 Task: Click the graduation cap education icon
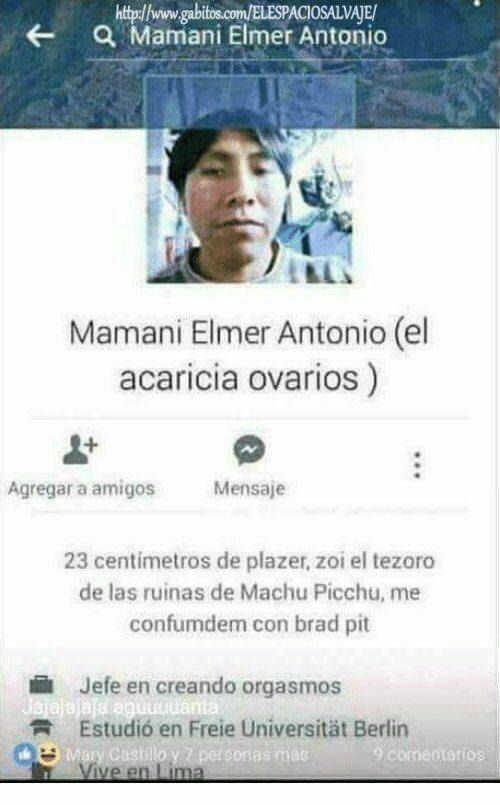click(x=41, y=727)
